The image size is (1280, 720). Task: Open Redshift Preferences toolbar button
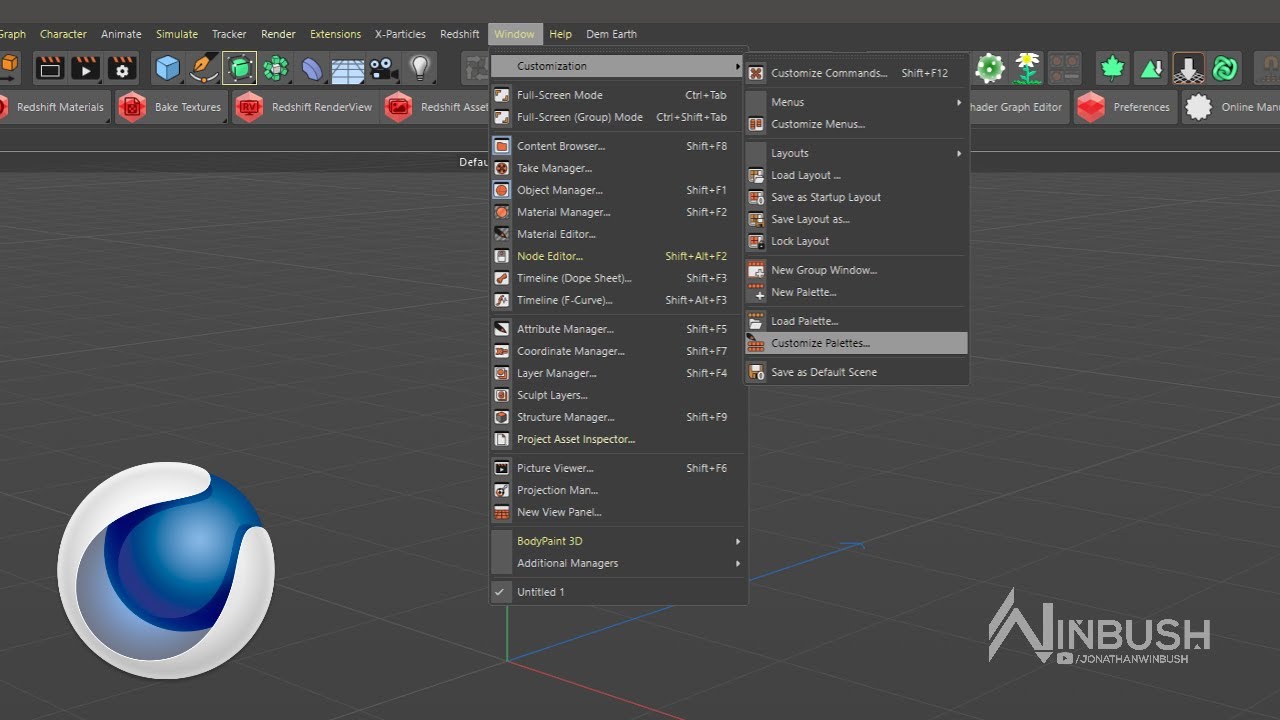tap(1125, 107)
